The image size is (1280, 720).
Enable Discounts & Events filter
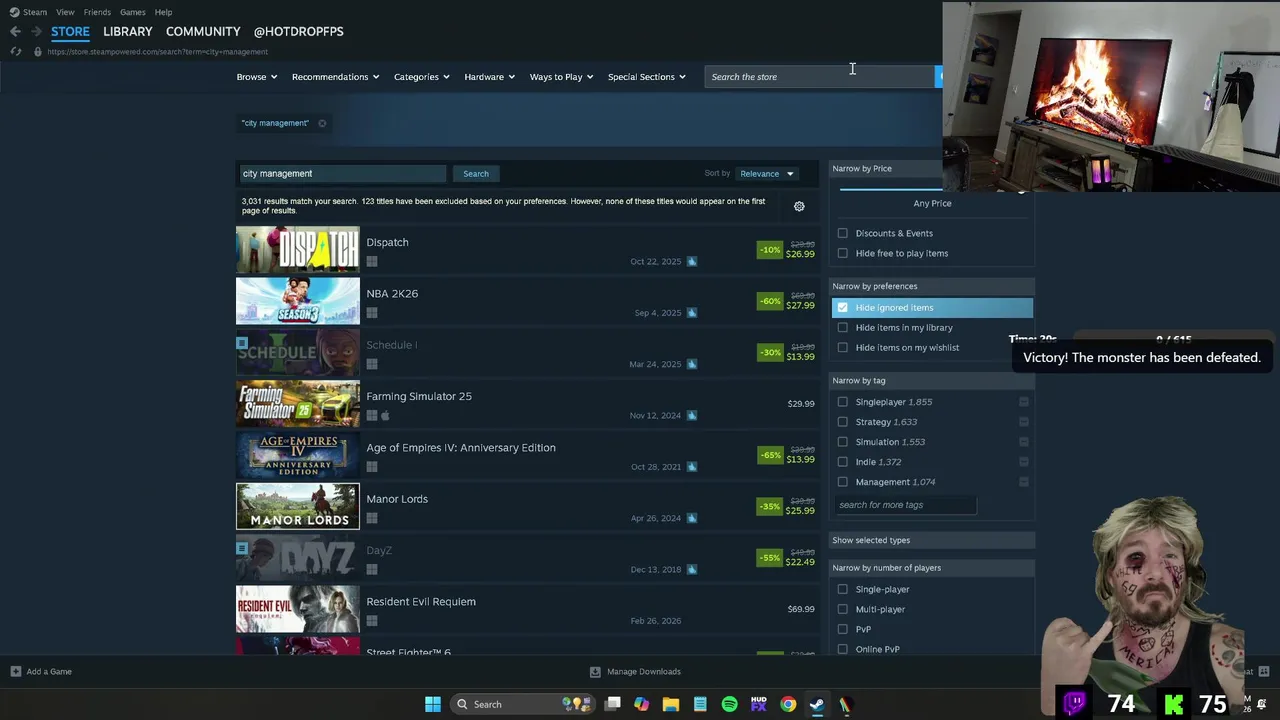tap(842, 233)
